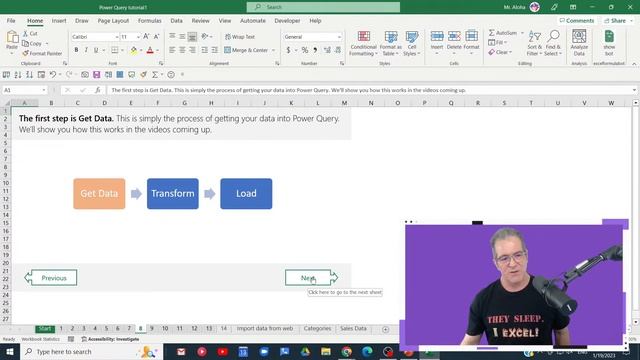Expand the Clear dropdown
Screen dimensions: 640x360
(x=510, y=52)
